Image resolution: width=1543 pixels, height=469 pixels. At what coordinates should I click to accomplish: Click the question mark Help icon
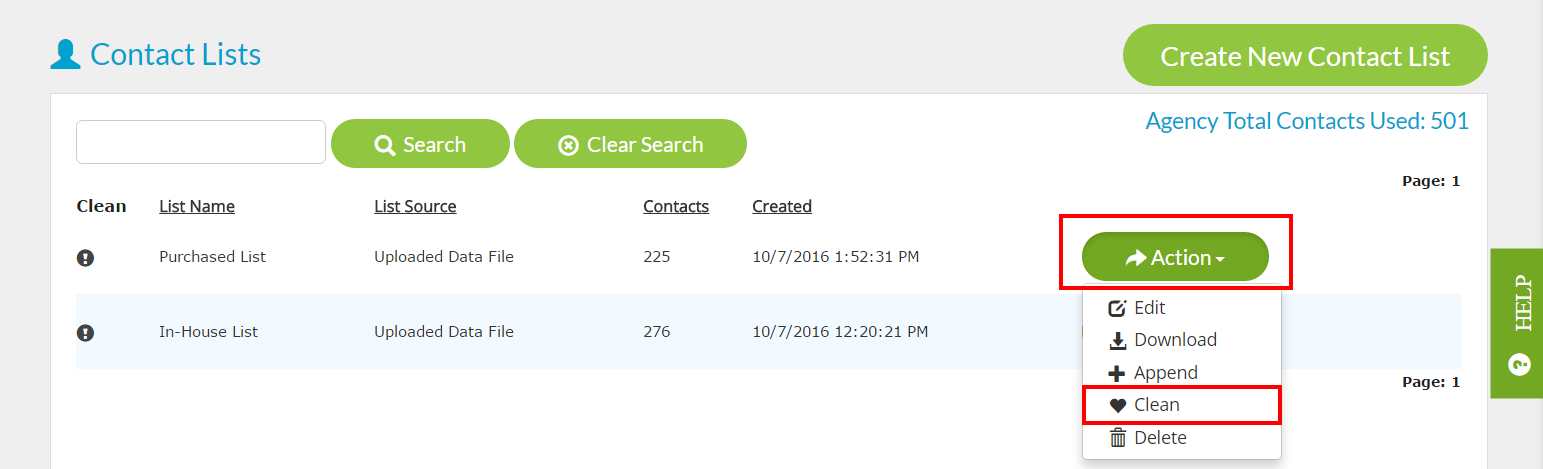point(1519,365)
